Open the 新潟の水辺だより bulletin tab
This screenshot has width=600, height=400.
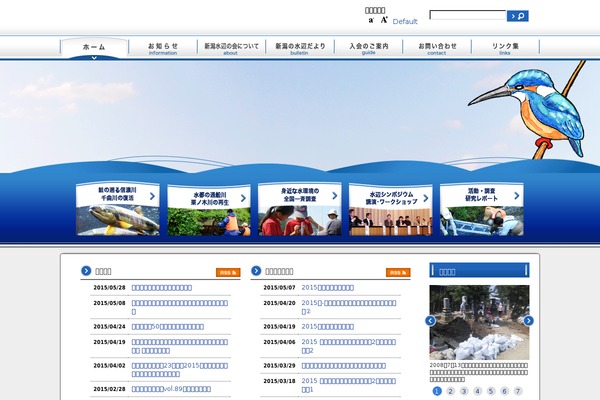pos(300,48)
